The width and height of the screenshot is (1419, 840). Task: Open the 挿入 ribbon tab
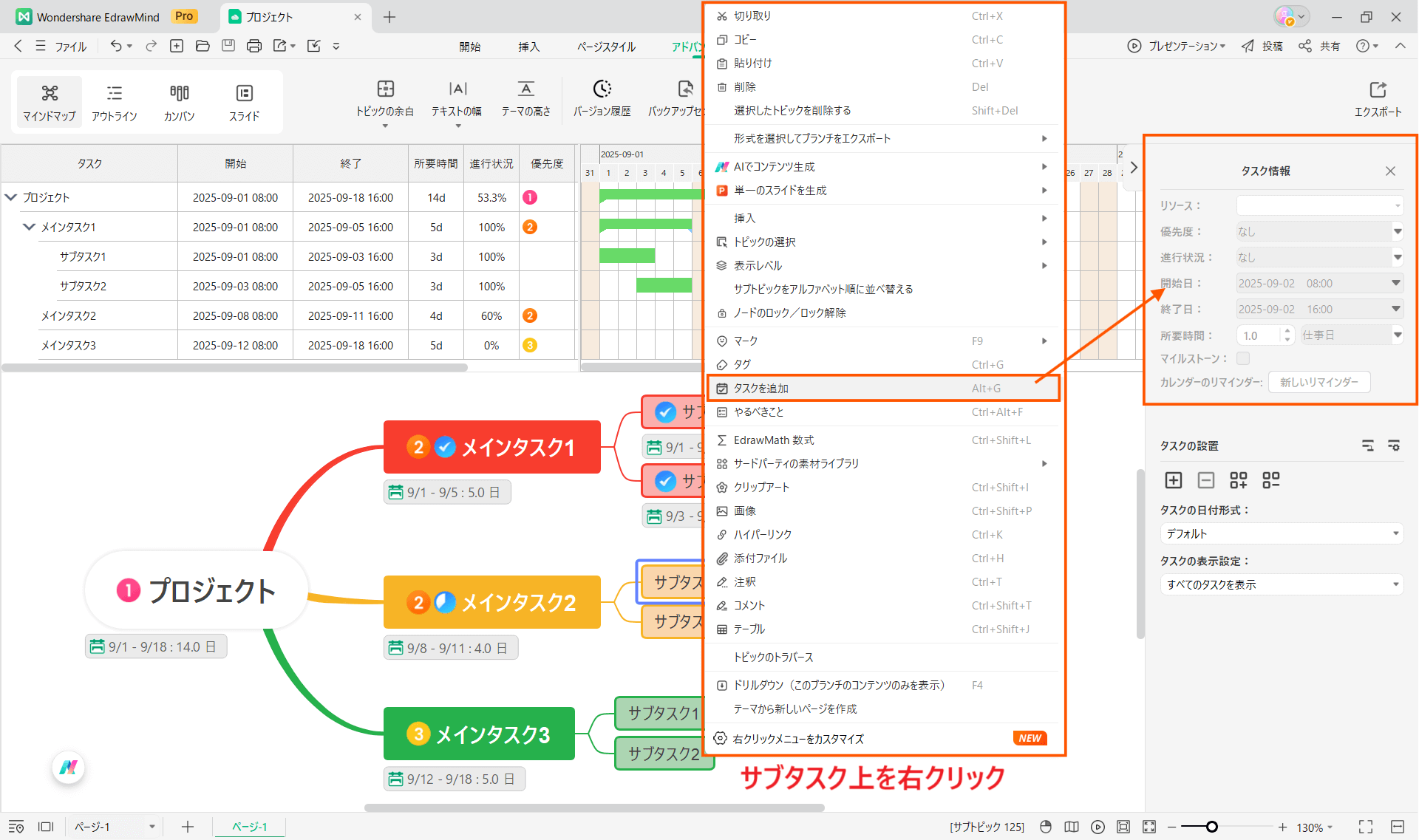click(x=528, y=47)
